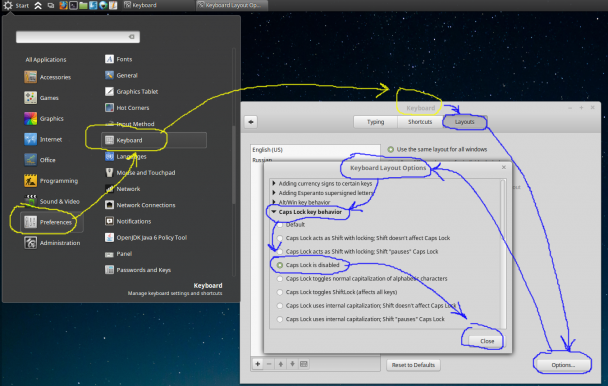The height and width of the screenshot is (386, 608).
Task: Move selected layout down
Action: (292, 364)
